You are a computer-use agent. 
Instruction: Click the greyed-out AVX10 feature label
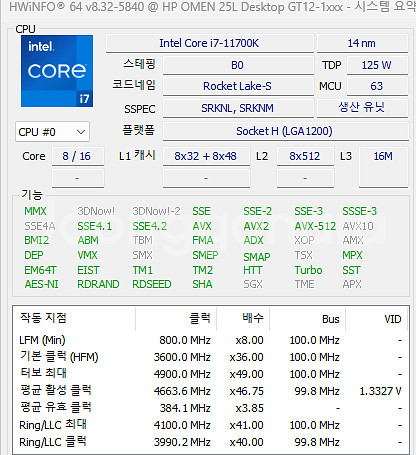click(x=358, y=226)
